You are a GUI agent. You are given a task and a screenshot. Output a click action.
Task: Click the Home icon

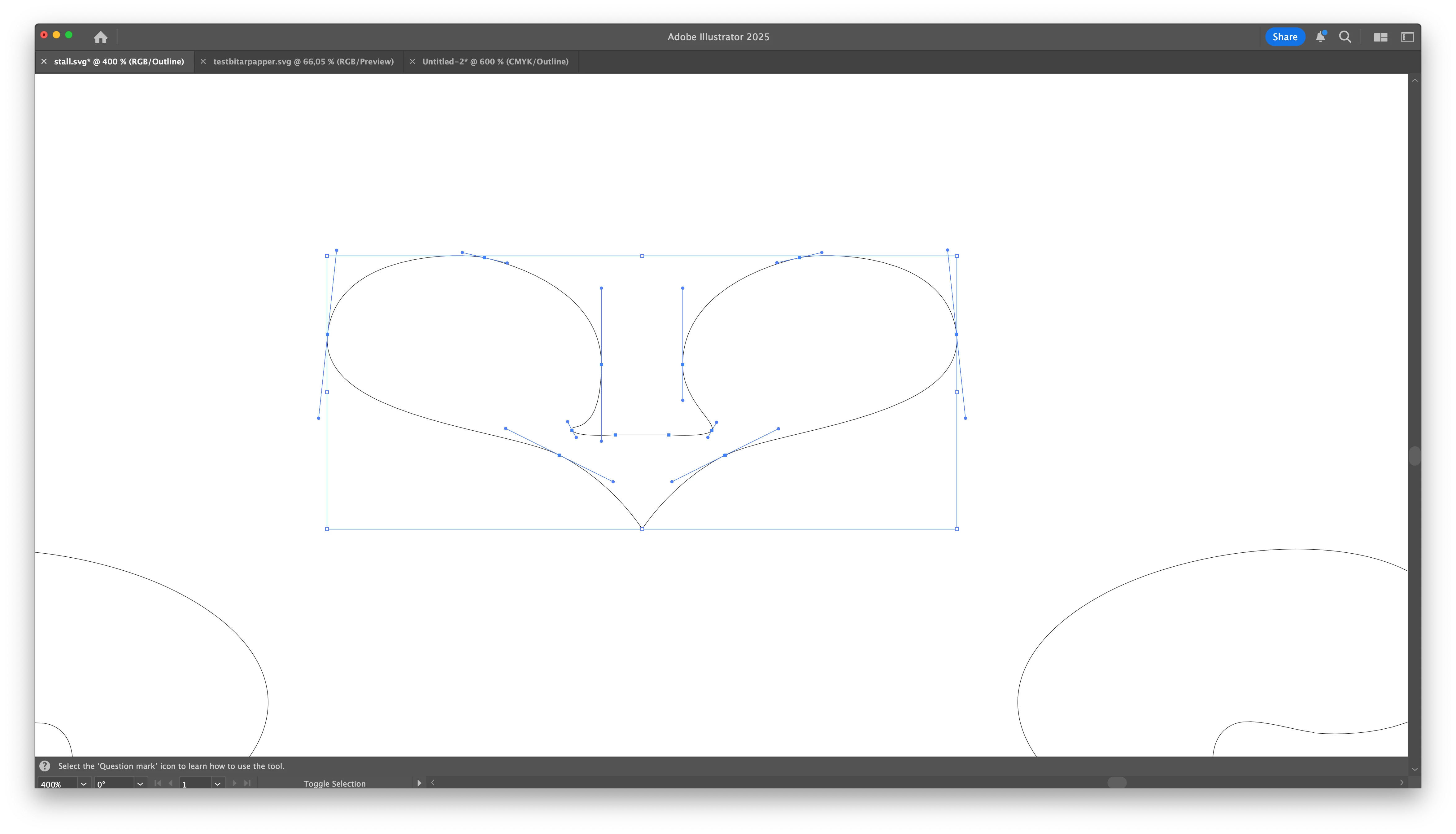tap(101, 37)
